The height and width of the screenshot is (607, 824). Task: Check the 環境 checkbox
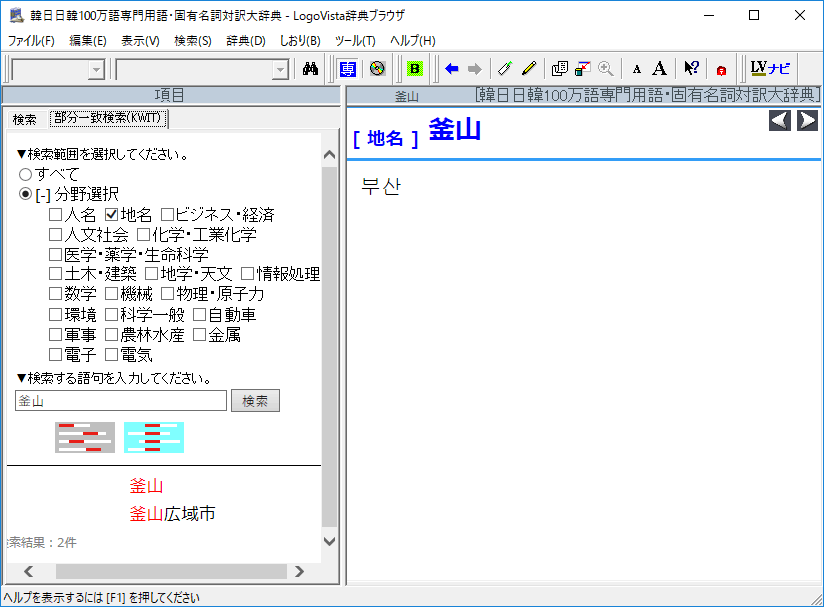point(55,315)
